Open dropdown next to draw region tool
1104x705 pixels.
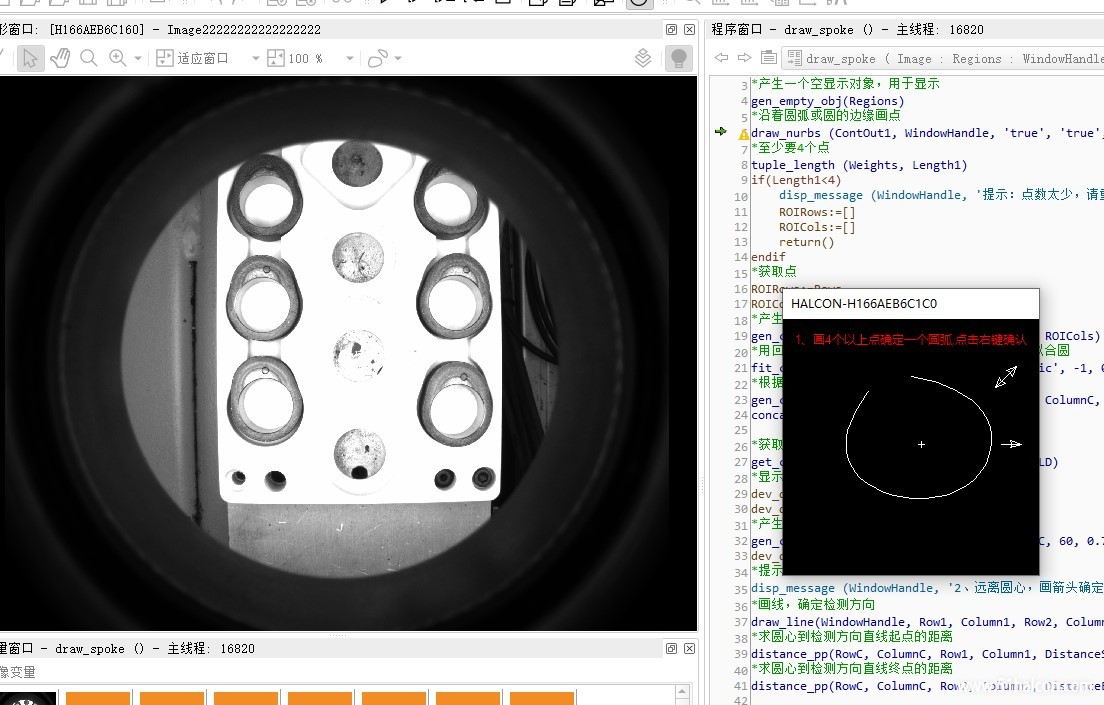click(398, 58)
